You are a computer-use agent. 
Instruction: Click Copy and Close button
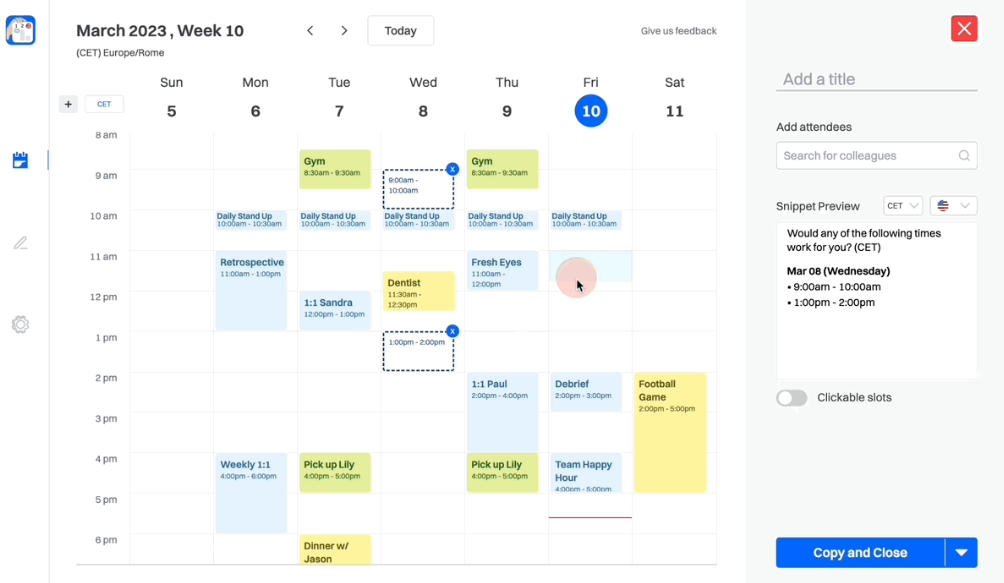point(860,553)
